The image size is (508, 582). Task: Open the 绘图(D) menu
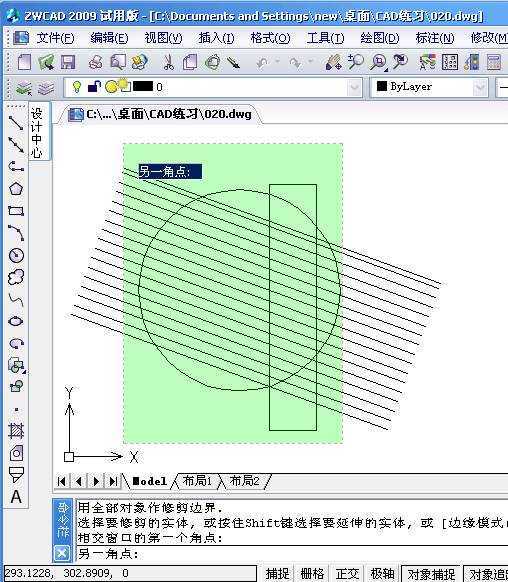tap(380, 38)
